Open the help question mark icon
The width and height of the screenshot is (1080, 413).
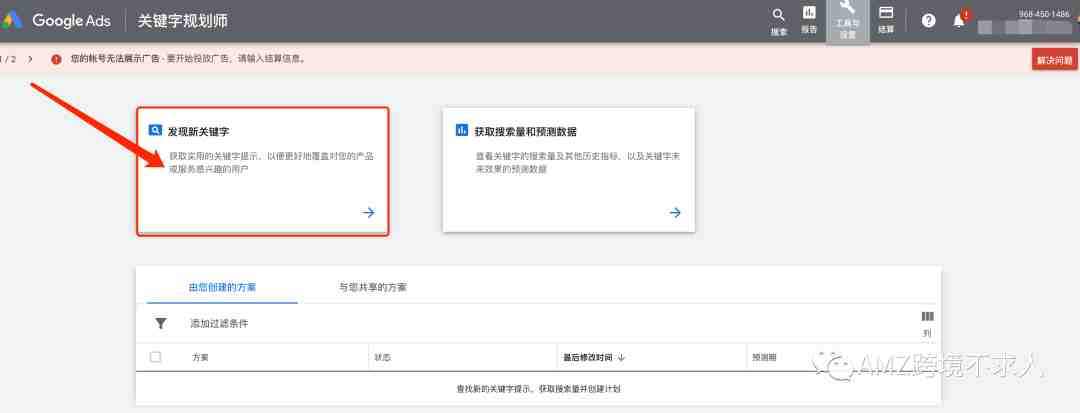(928, 21)
